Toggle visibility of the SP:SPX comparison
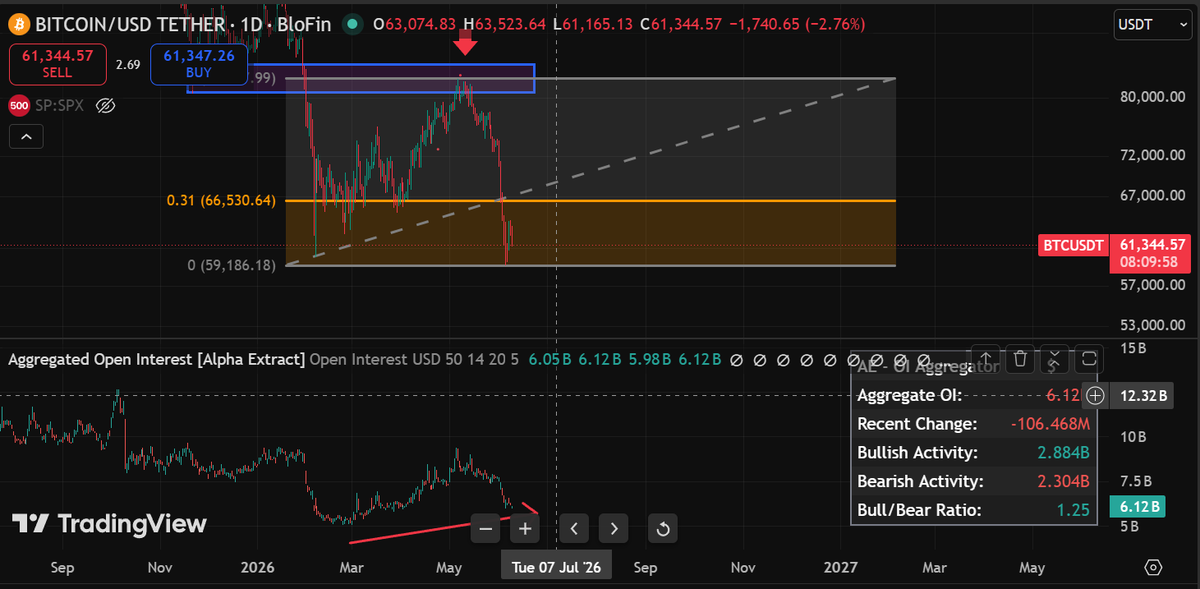Viewport: 1200px width, 589px height. coord(107,105)
